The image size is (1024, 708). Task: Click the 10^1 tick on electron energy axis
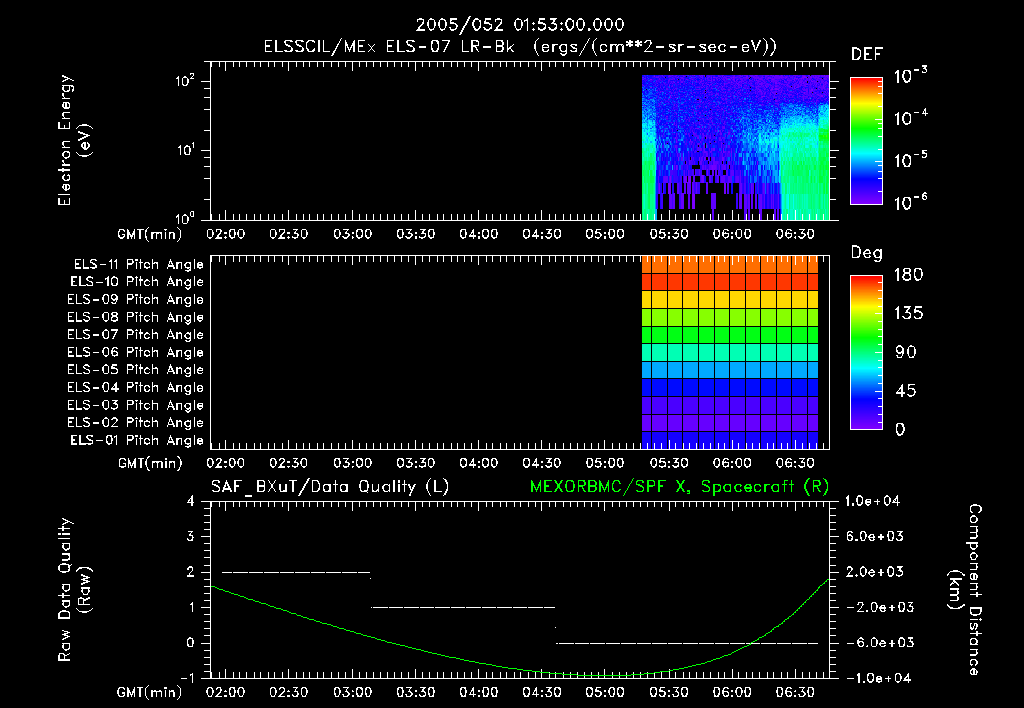coord(185,150)
